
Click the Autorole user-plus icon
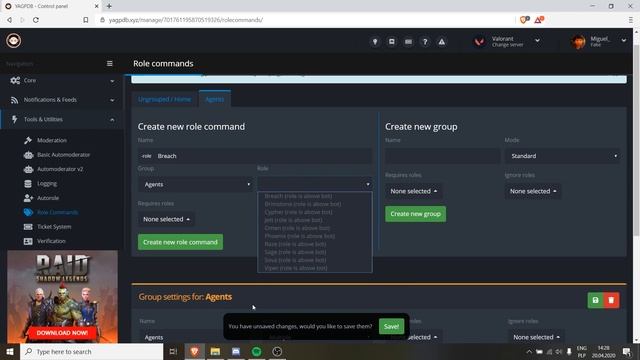tap(28, 198)
